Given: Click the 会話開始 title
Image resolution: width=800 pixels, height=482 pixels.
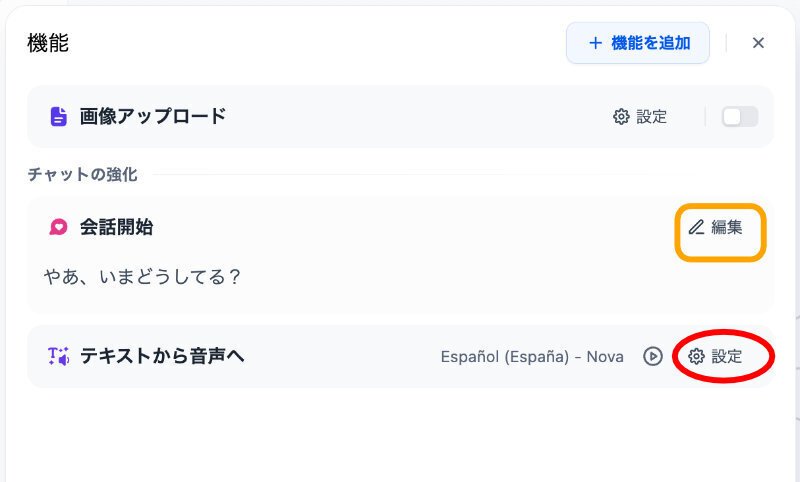Looking at the screenshot, I should coord(116,227).
